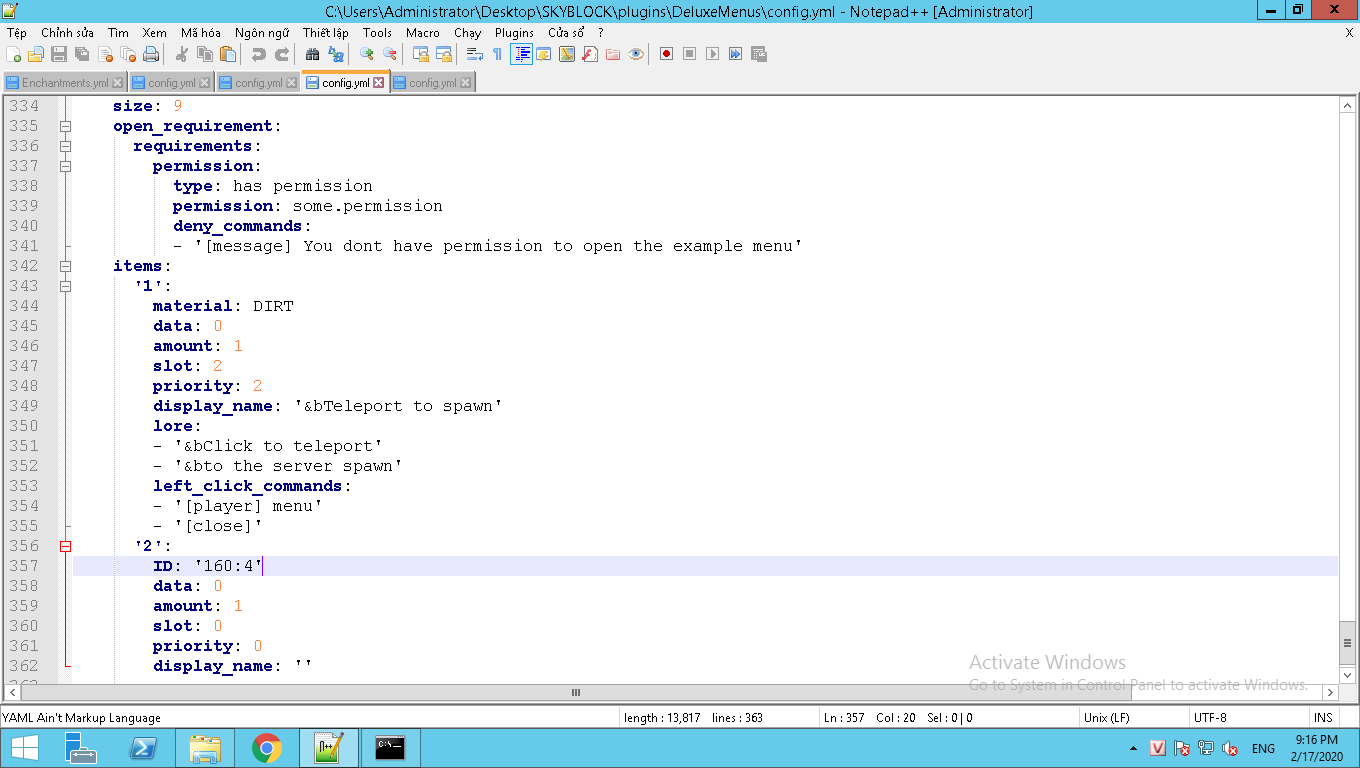
Task: Collapse the open_requirement fold at line 335
Action: [x=66, y=126]
